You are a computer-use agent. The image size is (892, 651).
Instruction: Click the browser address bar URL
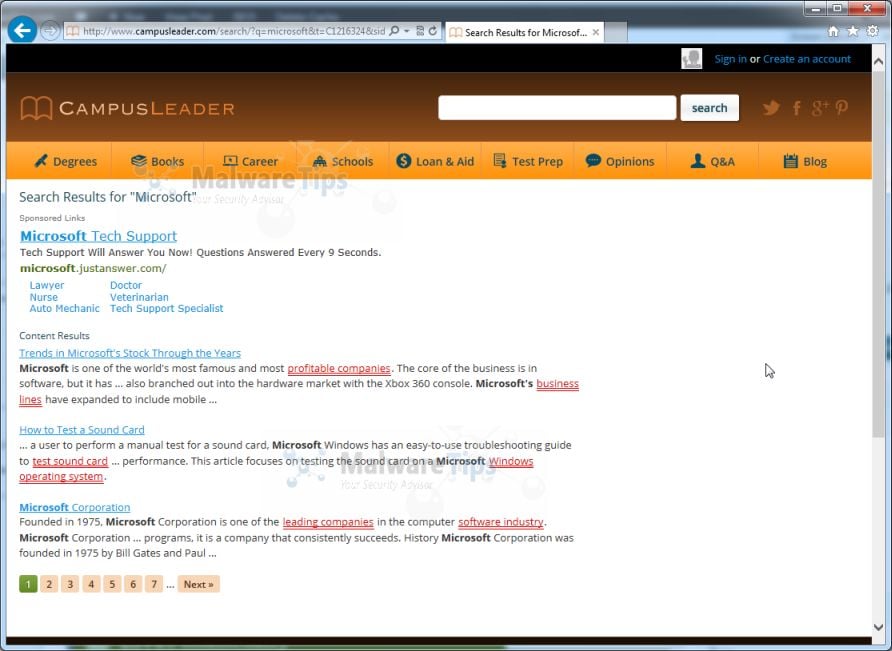(234, 31)
